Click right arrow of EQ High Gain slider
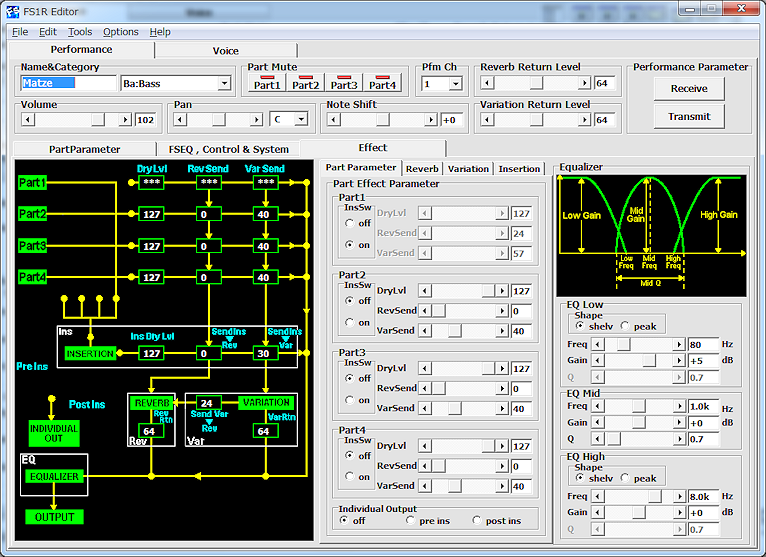Image resolution: width=766 pixels, height=557 pixels. pos(679,513)
